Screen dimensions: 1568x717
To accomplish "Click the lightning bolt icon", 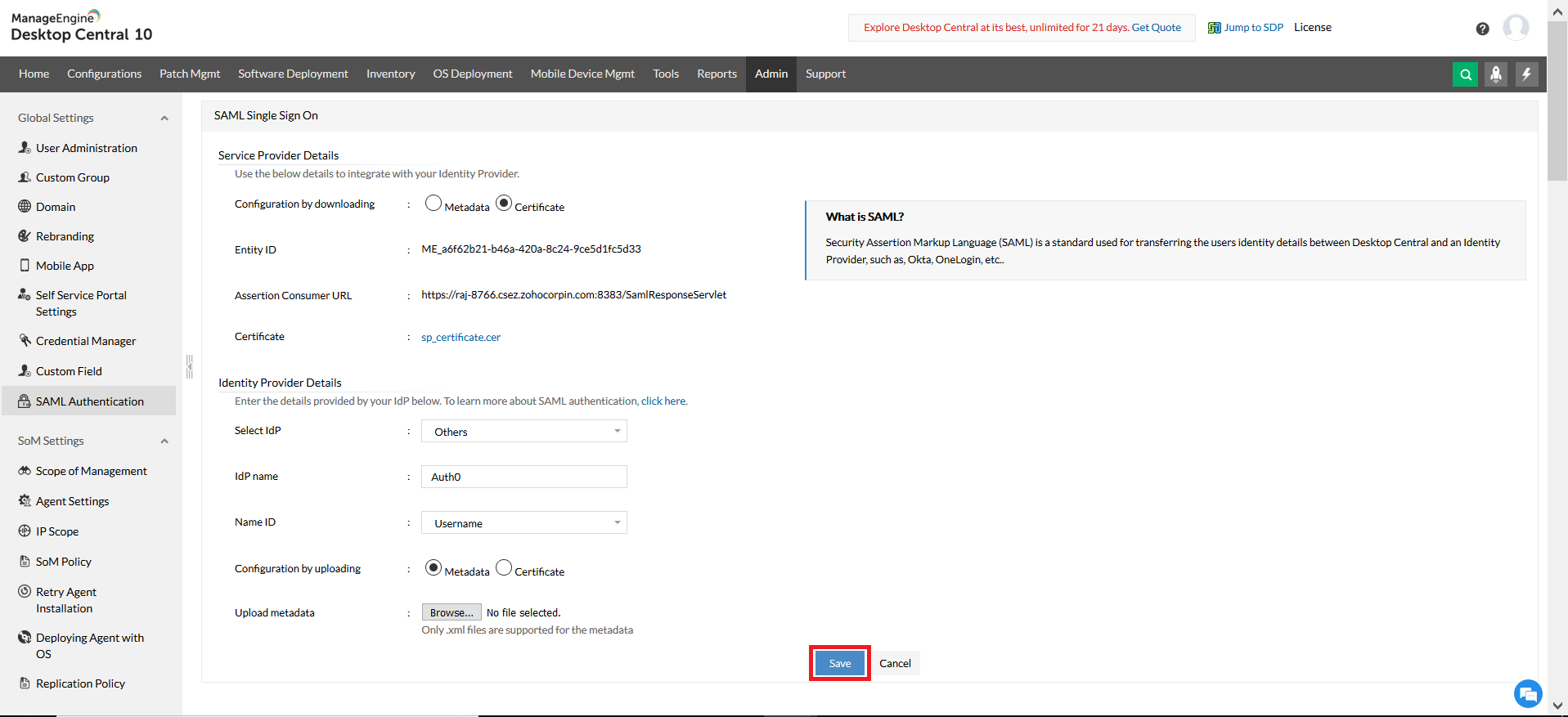I will pyautogui.click(x=1526, y=74).
